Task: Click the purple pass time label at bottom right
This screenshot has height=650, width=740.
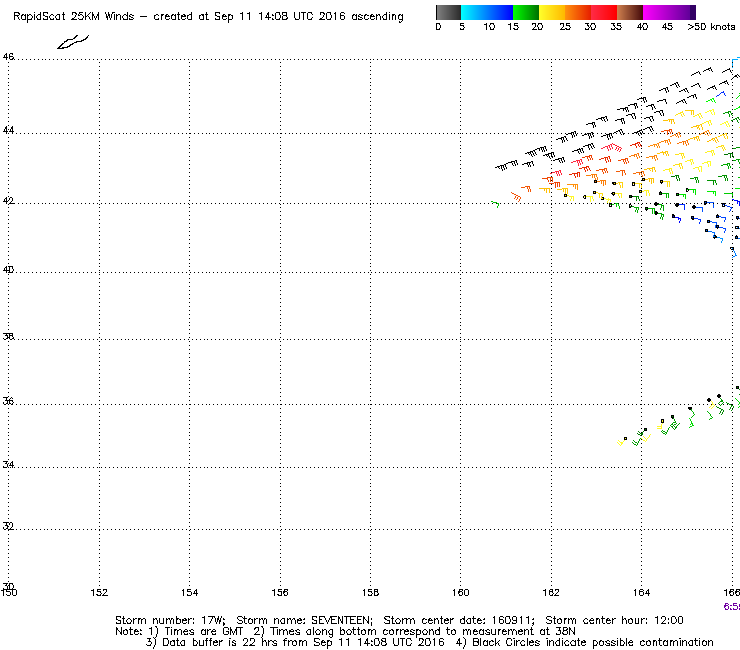Action: click(732, 607)
